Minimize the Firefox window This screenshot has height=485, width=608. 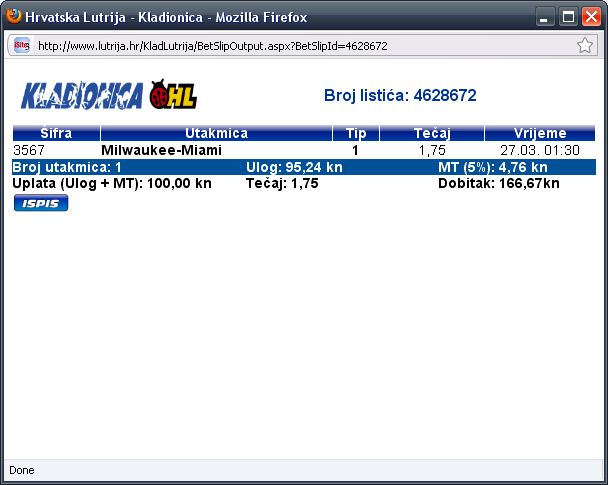point(544,17)
